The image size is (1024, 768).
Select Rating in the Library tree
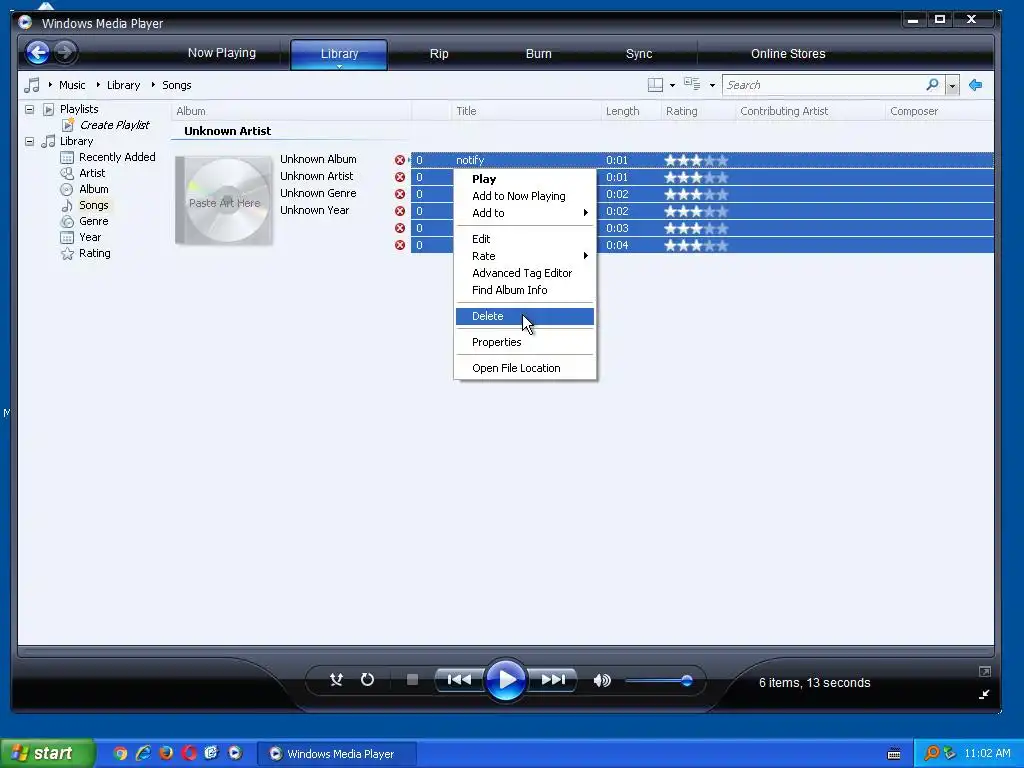tap(95, 253)
